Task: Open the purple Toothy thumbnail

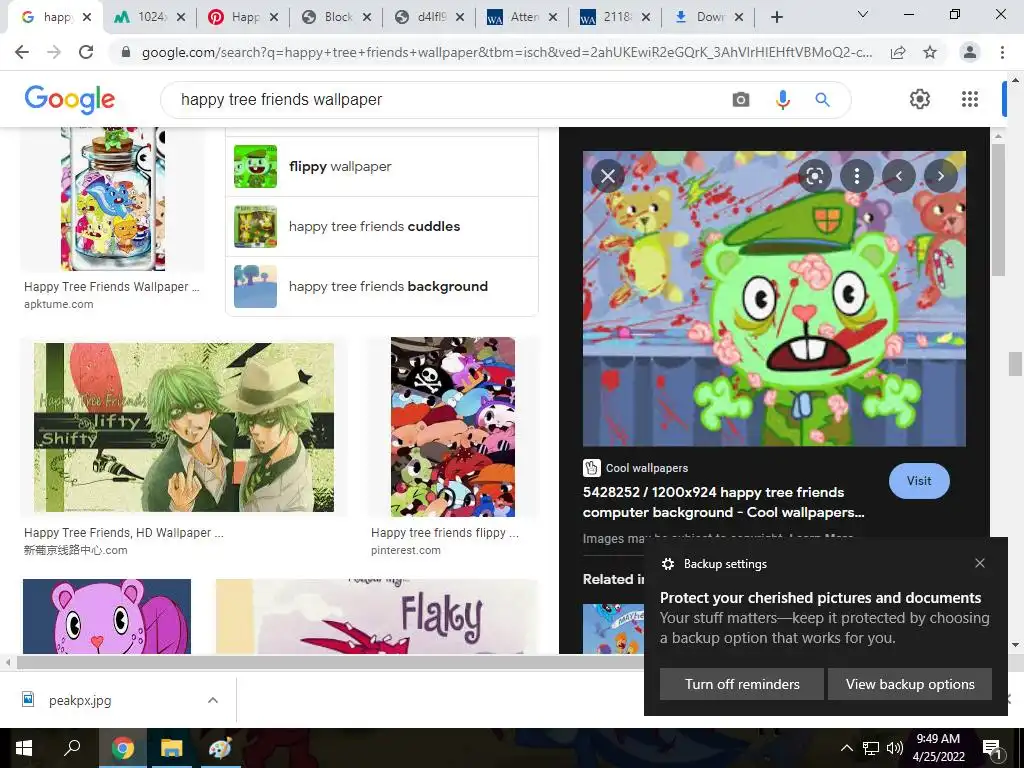Action: click(107, 616)
